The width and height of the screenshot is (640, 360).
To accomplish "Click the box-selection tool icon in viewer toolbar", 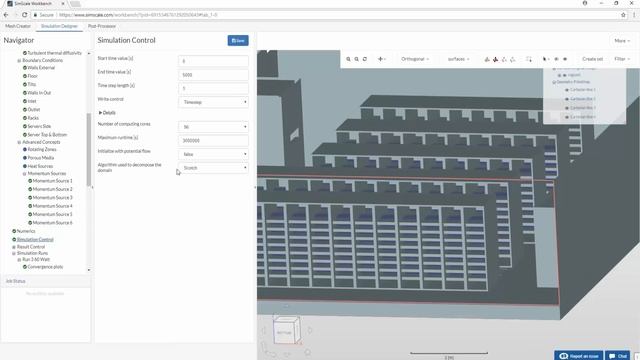I will 529,59.
